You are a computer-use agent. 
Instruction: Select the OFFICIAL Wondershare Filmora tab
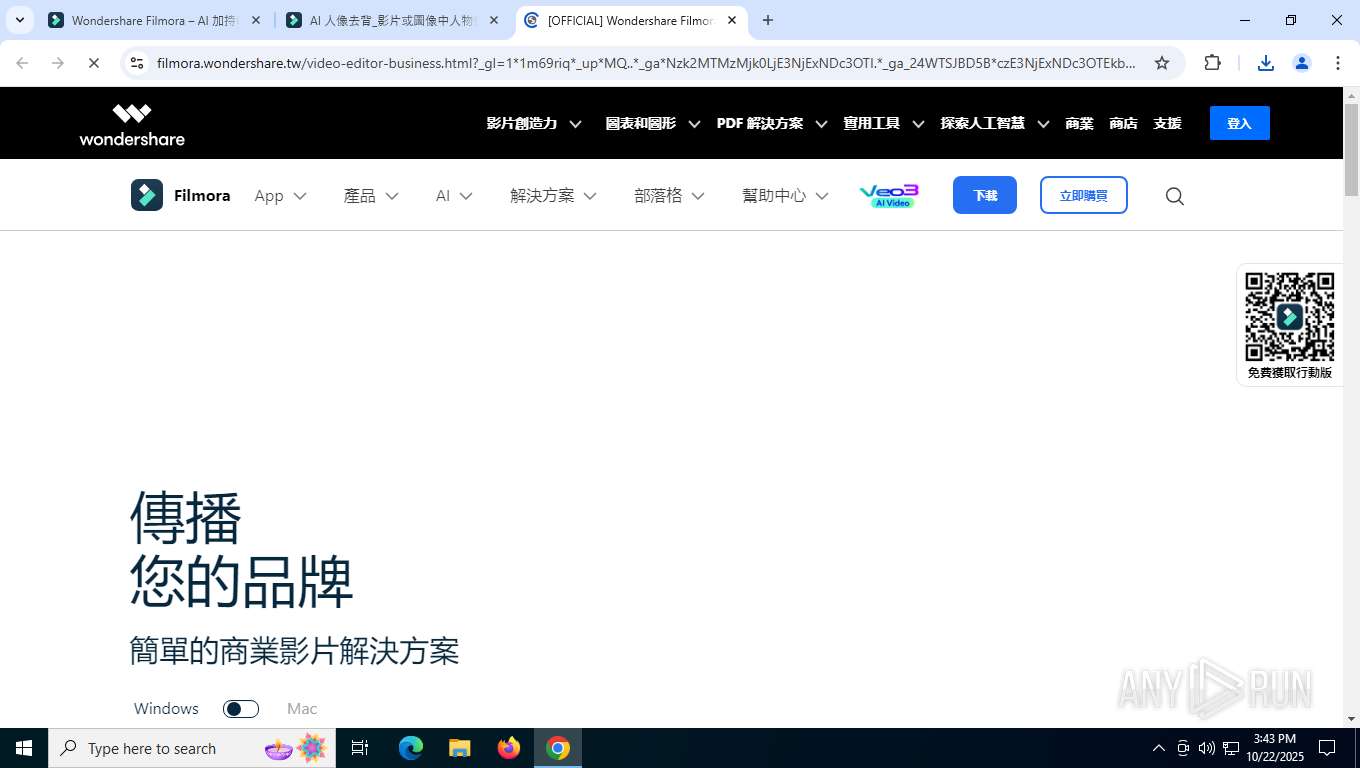(631, 20)
